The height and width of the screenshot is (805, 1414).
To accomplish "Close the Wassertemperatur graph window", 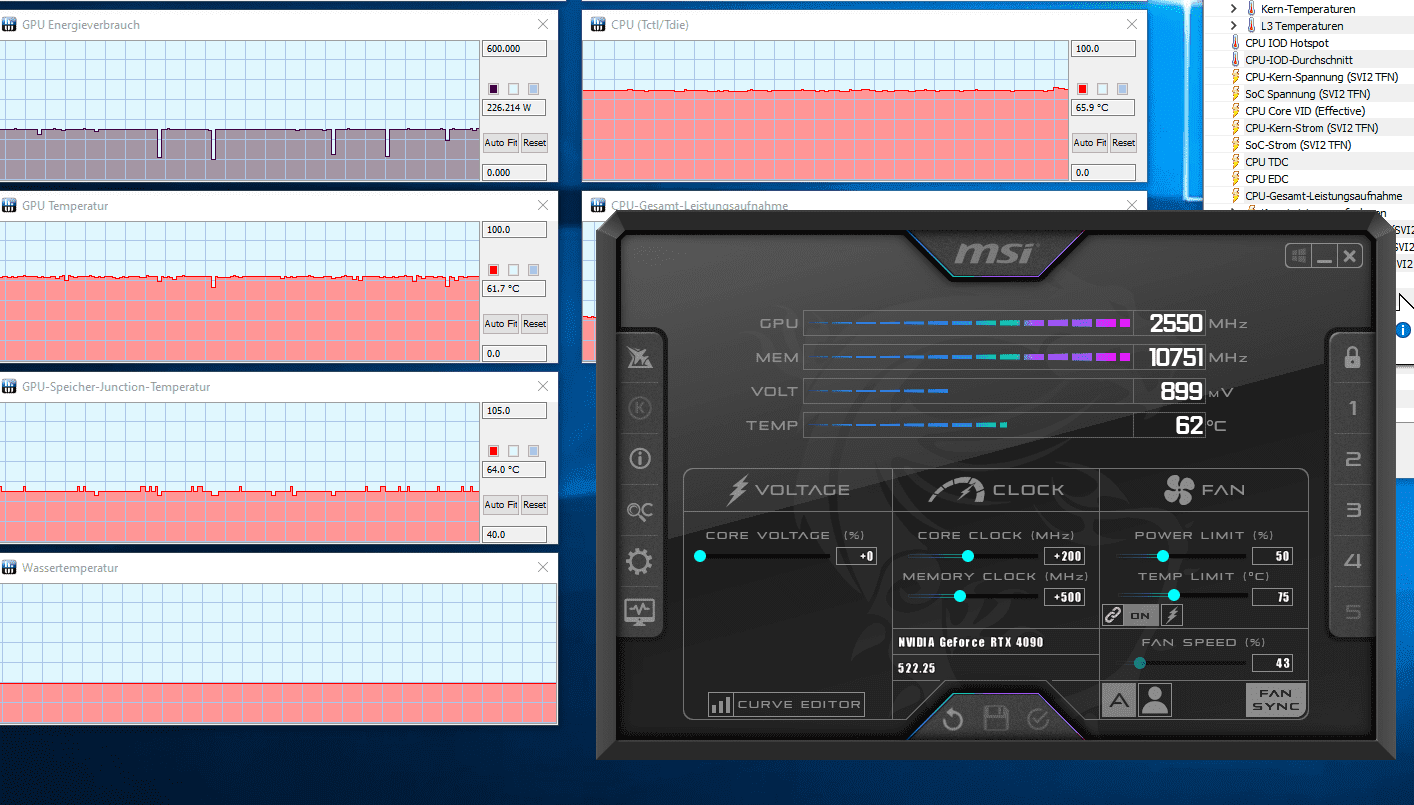I will coord(543,567).
